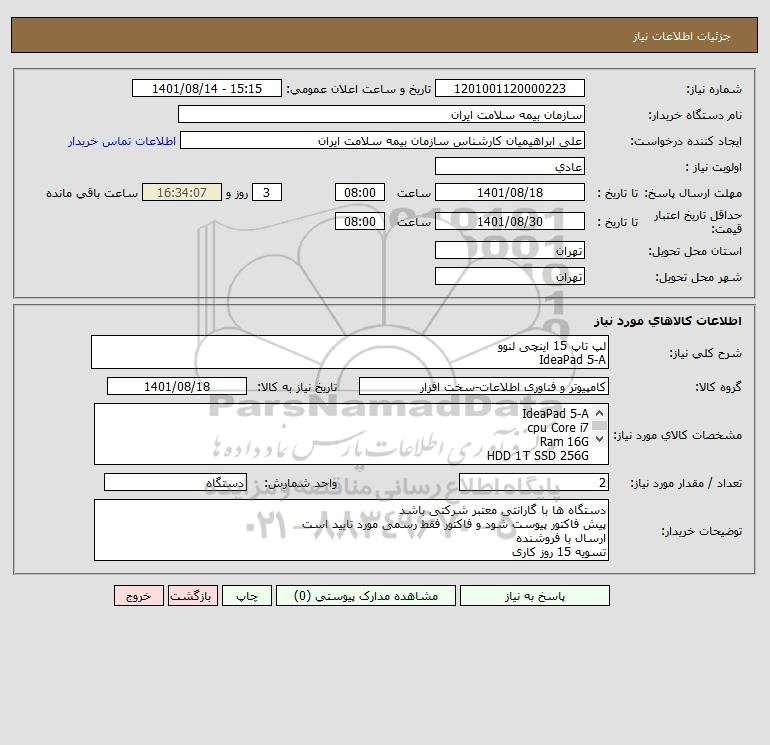
Task: Click the 'بازگشت' back button
Action: pos(192,596)
